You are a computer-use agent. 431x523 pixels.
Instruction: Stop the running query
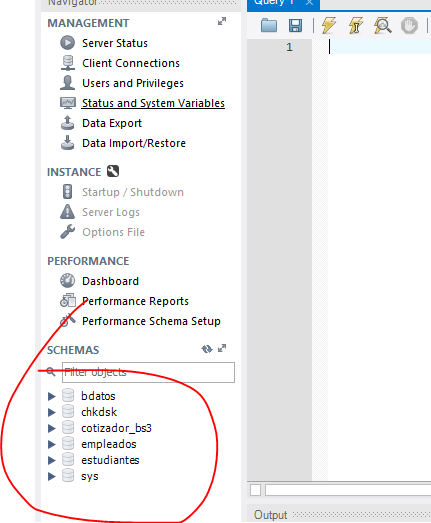[409, 25]
